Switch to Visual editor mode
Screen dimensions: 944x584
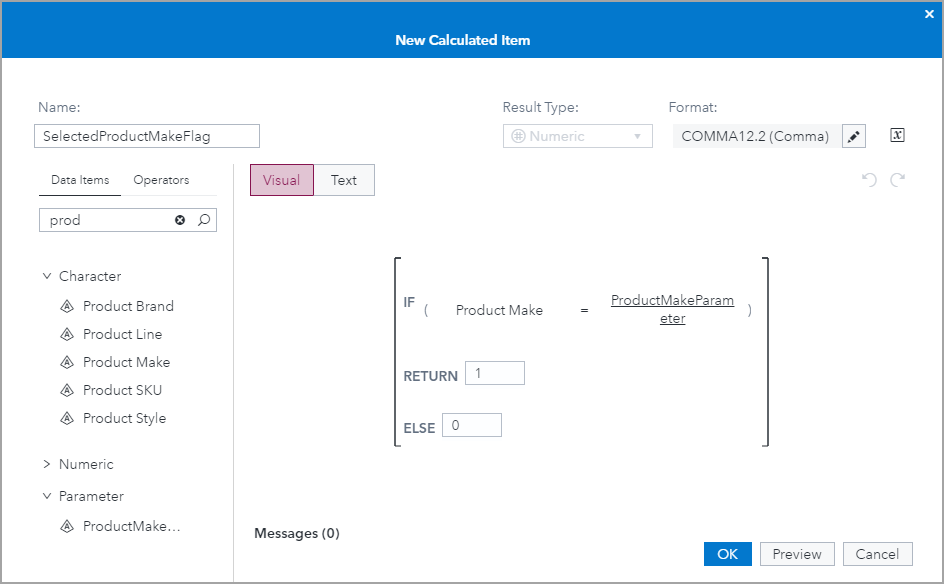point(281,180)
